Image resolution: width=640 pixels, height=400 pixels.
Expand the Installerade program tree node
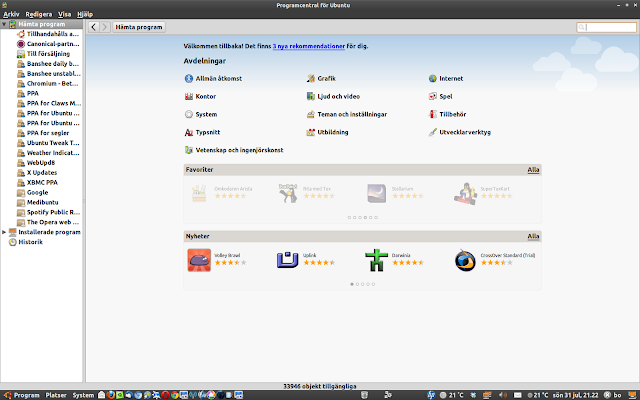coord(4,232)
